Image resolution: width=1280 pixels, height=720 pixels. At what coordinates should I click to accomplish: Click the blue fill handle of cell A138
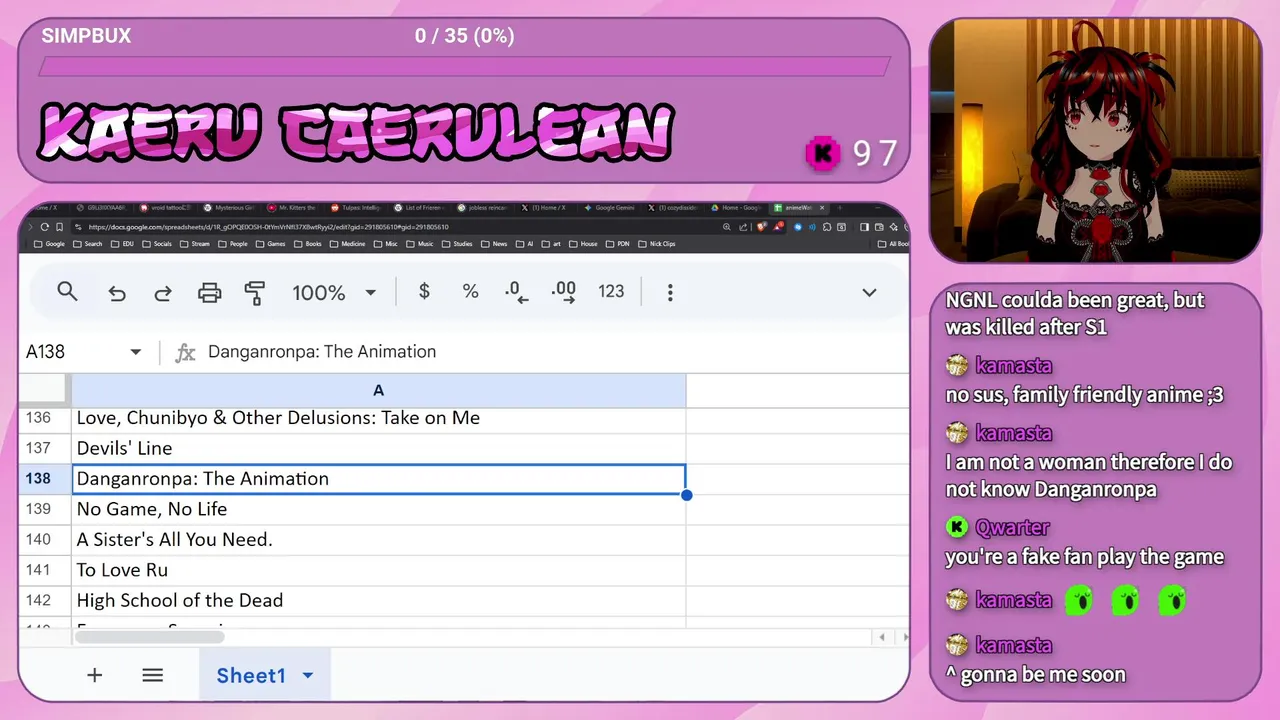(686, 495)
